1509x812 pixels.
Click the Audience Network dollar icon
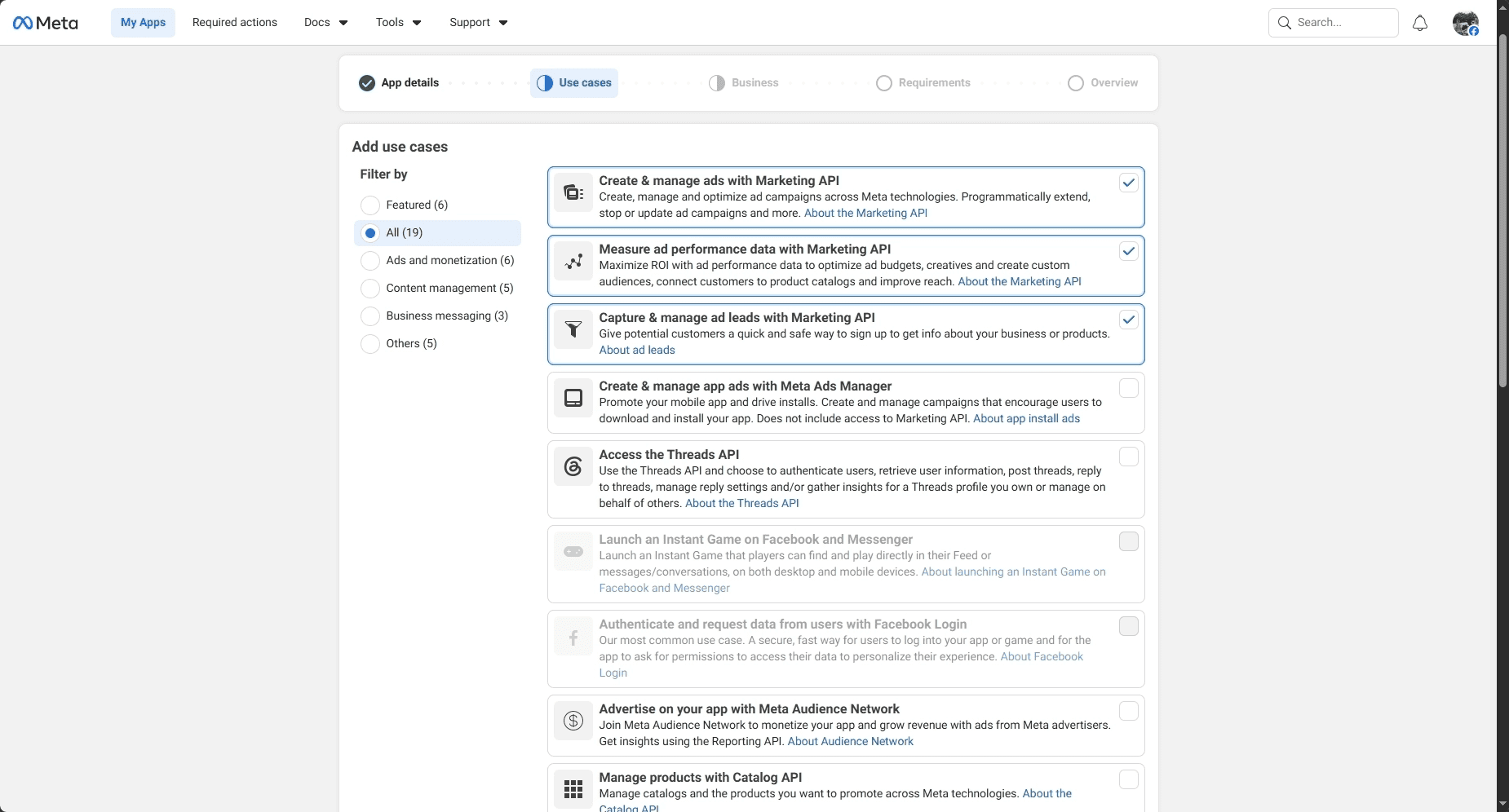click(x=573, y=721)
